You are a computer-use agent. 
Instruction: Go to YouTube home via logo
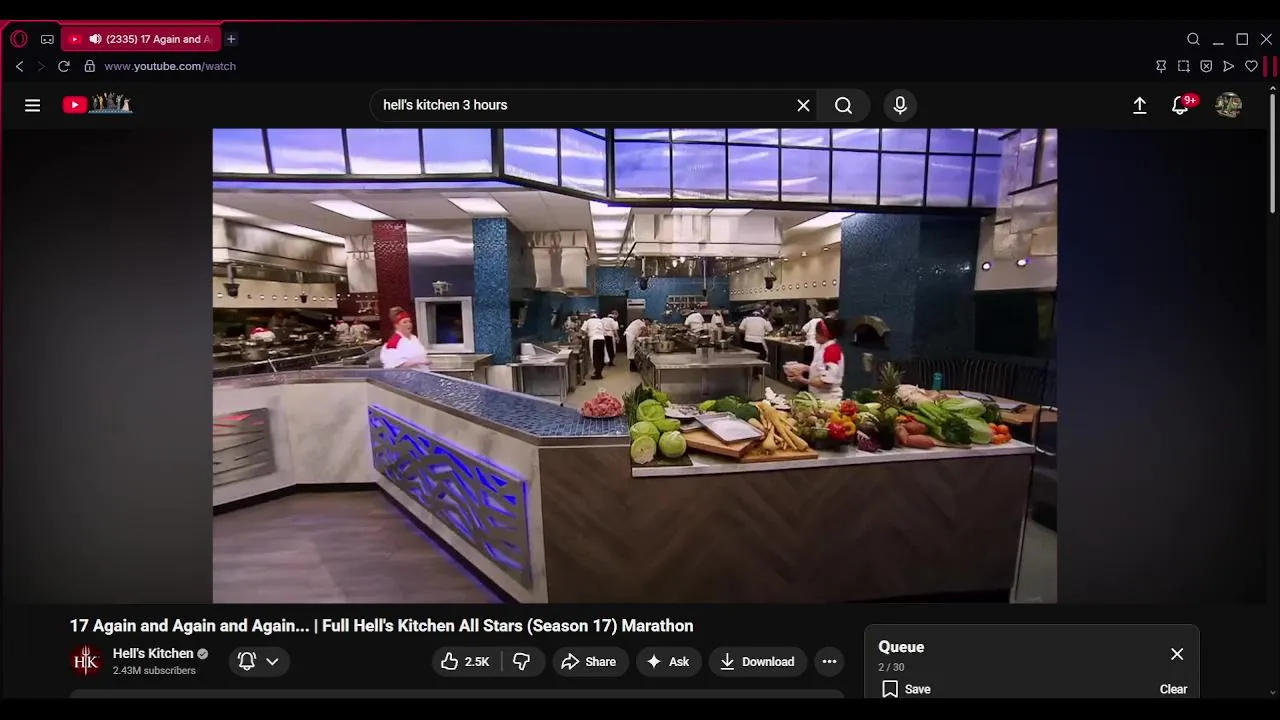coord(97,104)
